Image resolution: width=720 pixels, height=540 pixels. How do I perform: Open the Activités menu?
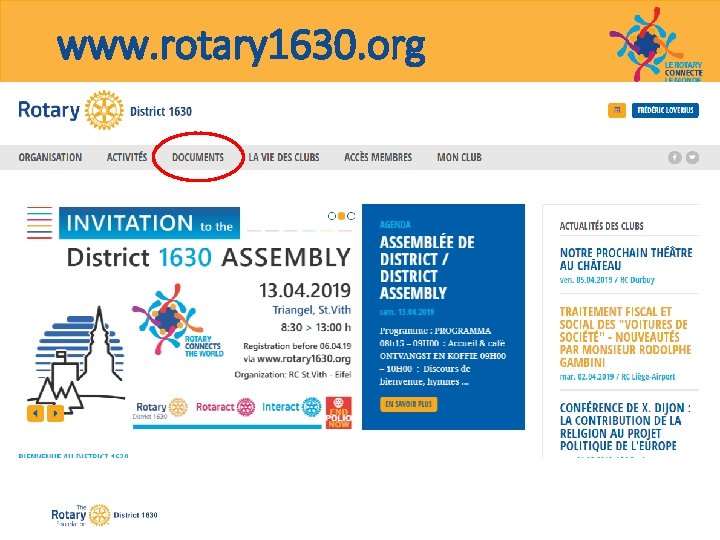point(127,158)
